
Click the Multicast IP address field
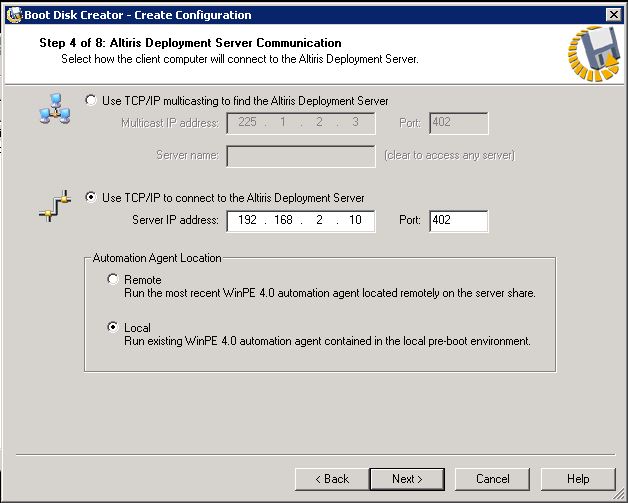(301, 123)
